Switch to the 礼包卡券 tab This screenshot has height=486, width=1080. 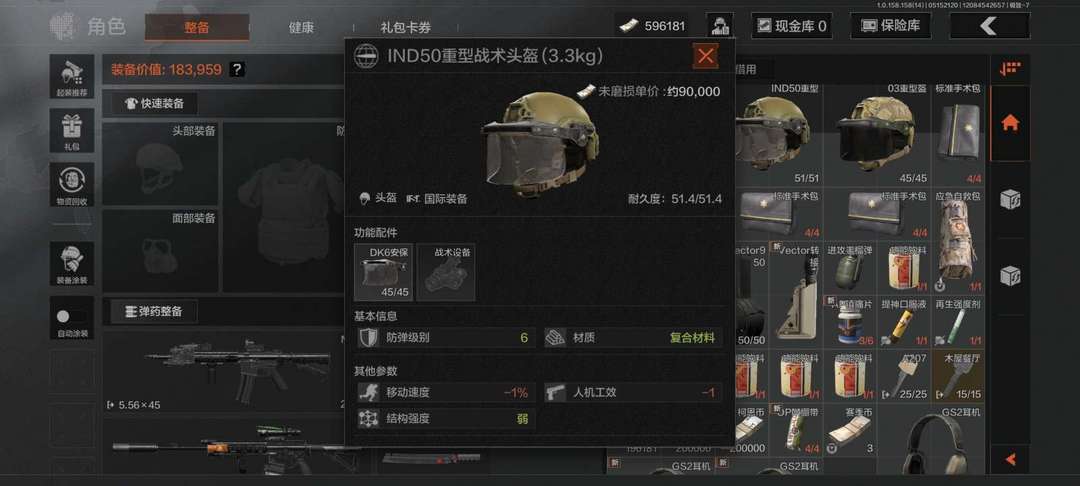point(406,28)
